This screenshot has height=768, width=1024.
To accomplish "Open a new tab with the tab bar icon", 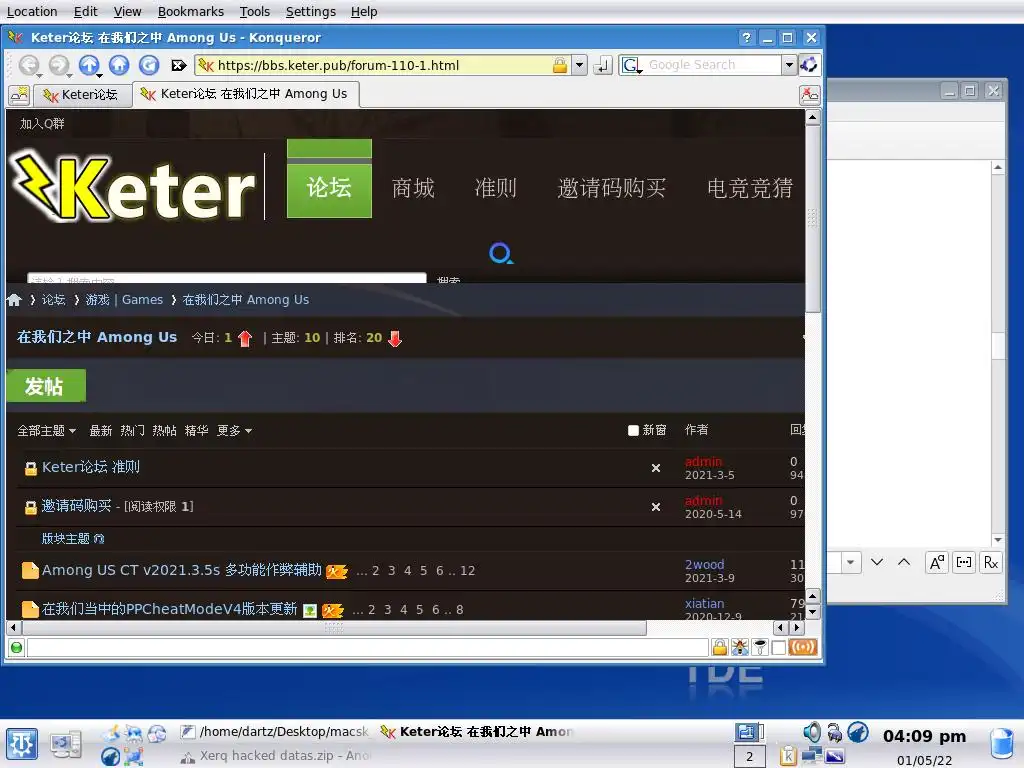I will pyautogui.click(x=19, y=95).
